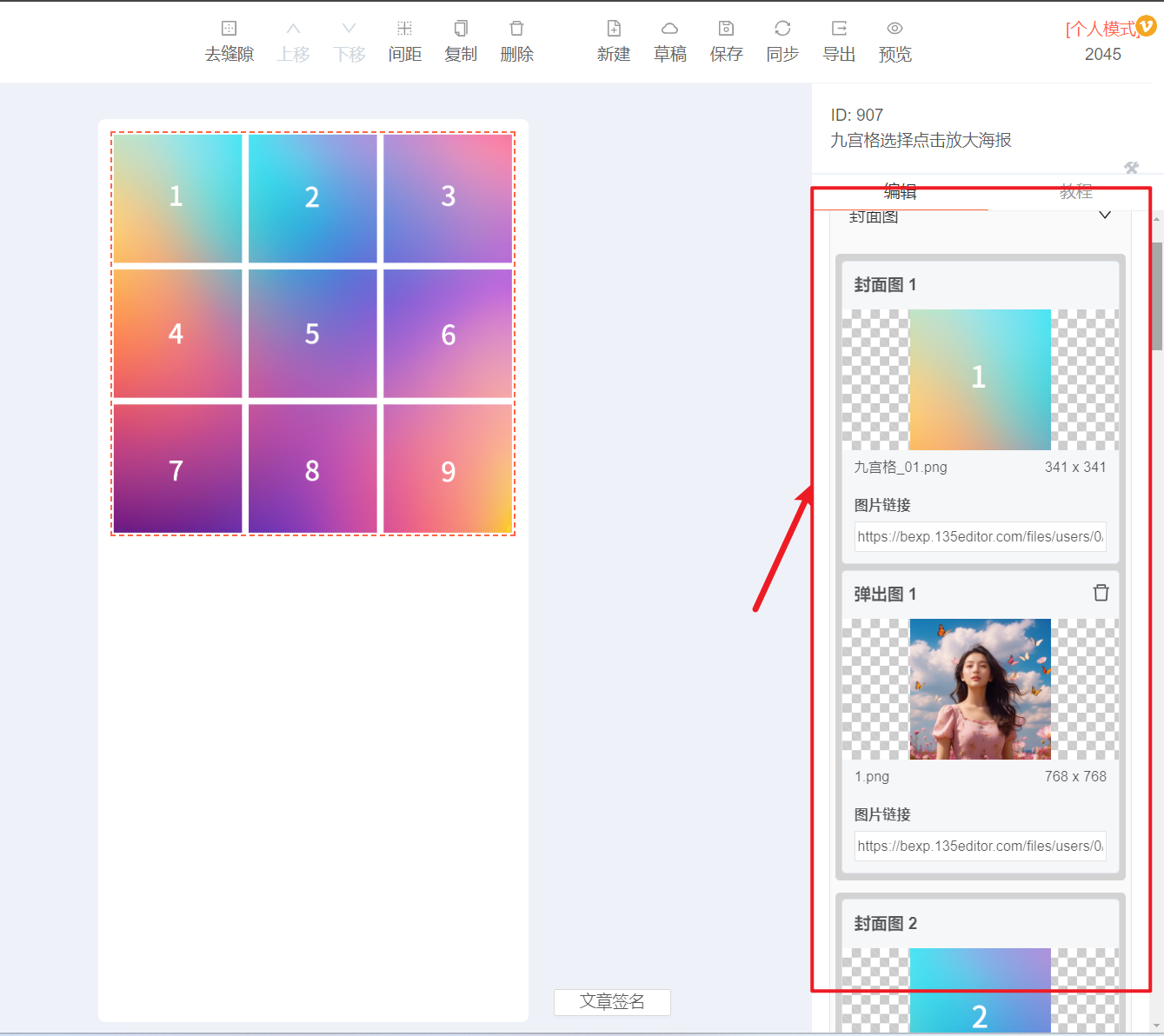The height and width of the screenshot is (1036, 1164).
Task: Click the 弹出图 1 heading
Action: tap(885, 594)
